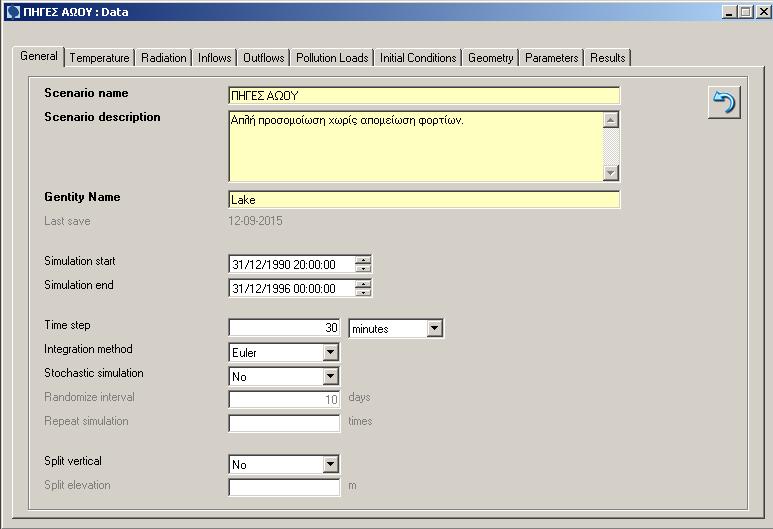
Task: Decrease Simulation start with down spinner
Action: [x=363, y=268]
